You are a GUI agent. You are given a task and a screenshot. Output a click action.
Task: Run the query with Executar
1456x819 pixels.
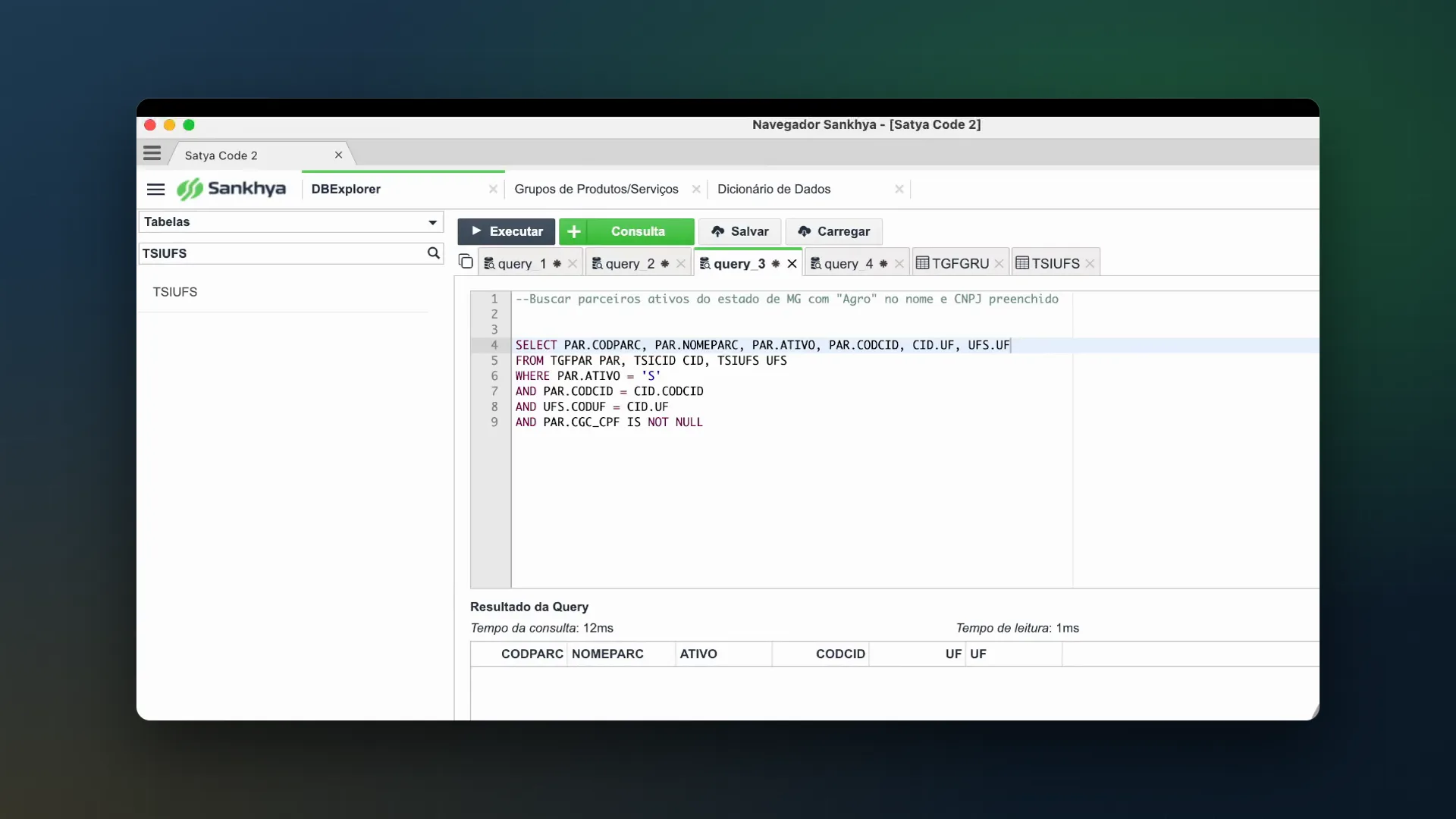point(507,231)
